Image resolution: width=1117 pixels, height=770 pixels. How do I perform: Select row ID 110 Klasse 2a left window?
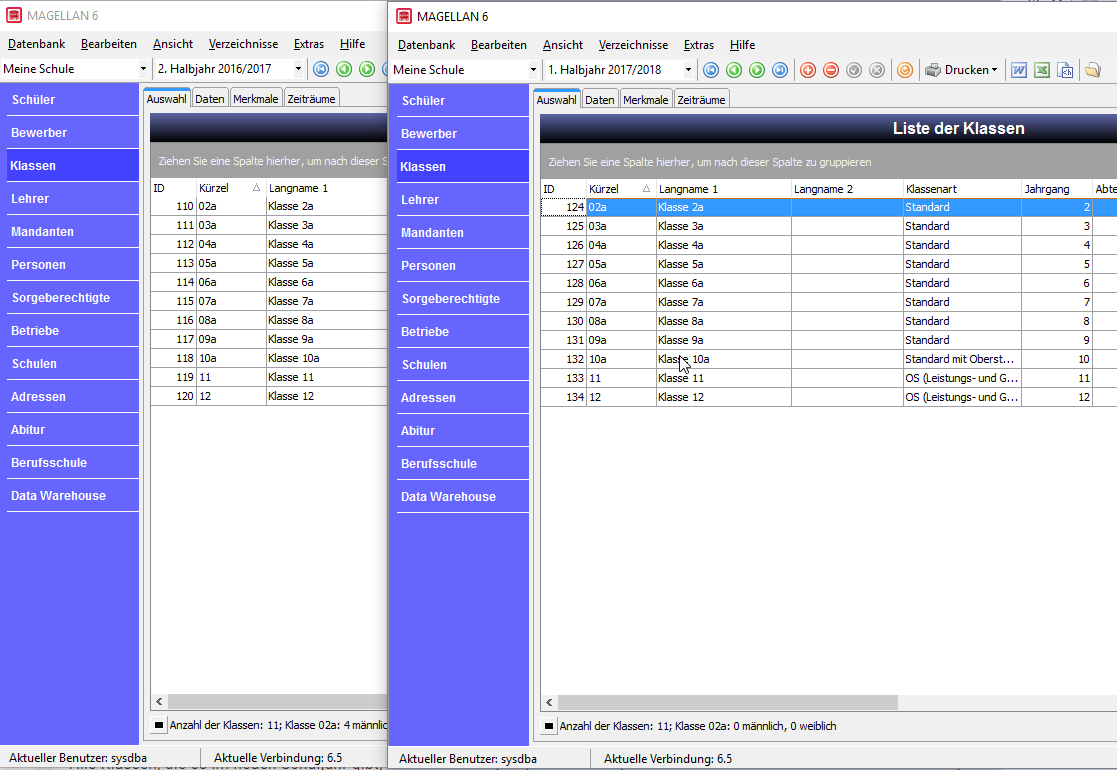click(x=269, y=206)
